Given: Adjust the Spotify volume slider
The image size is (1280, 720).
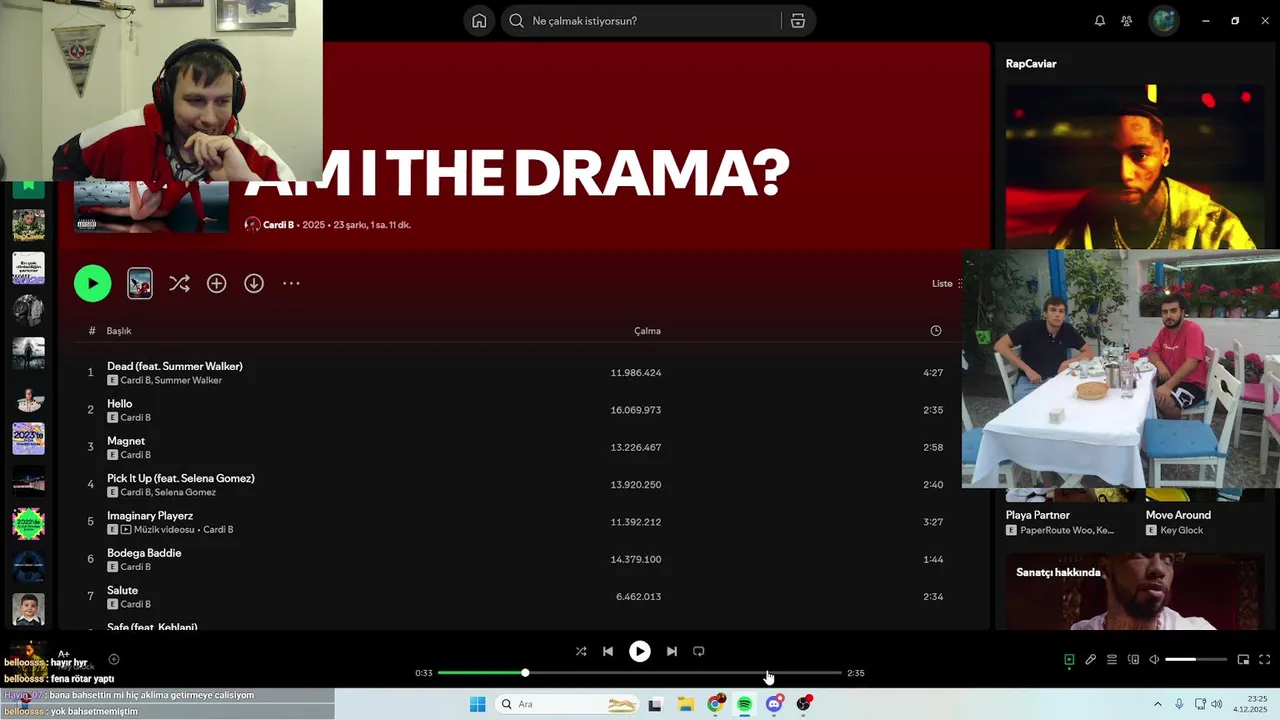Looking at the screenshot, I should click(1196, 660).
